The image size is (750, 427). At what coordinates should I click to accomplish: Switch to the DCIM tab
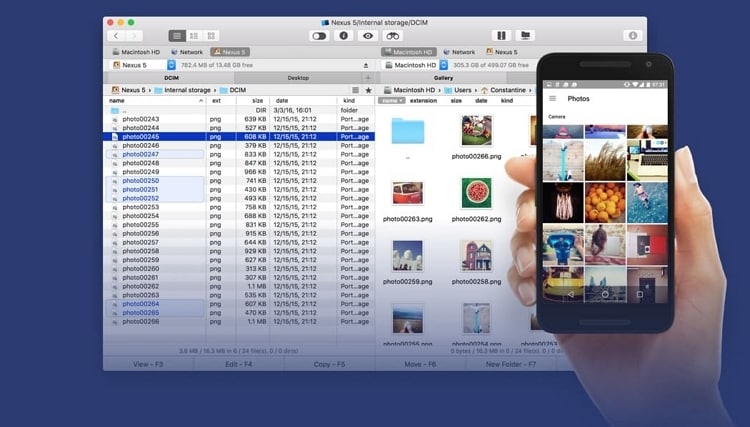click(171, 77)
